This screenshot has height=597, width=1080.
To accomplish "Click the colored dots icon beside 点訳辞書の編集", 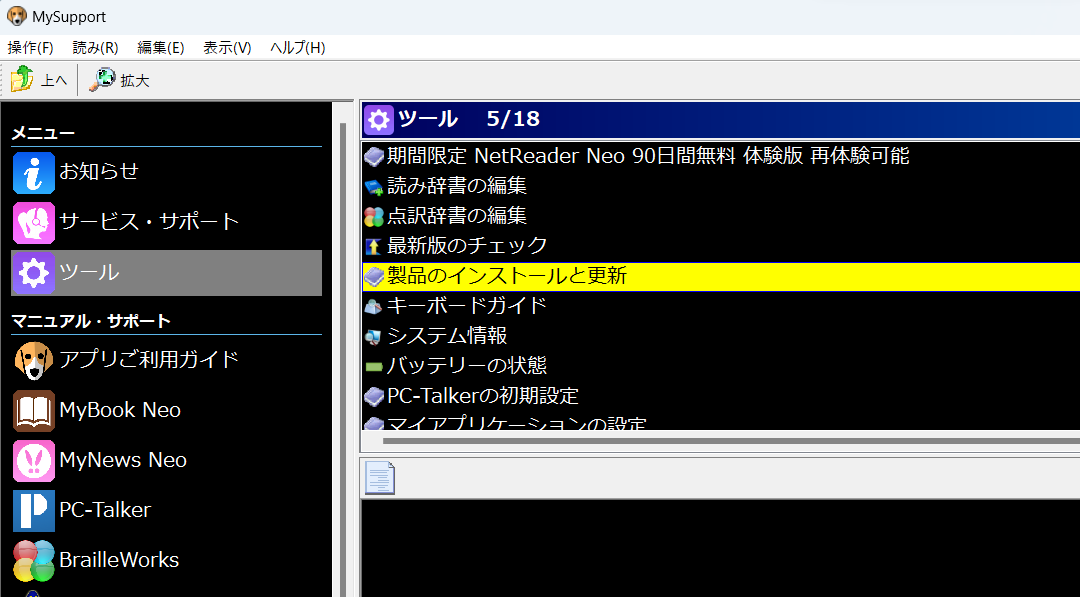I will click(373, 217).
